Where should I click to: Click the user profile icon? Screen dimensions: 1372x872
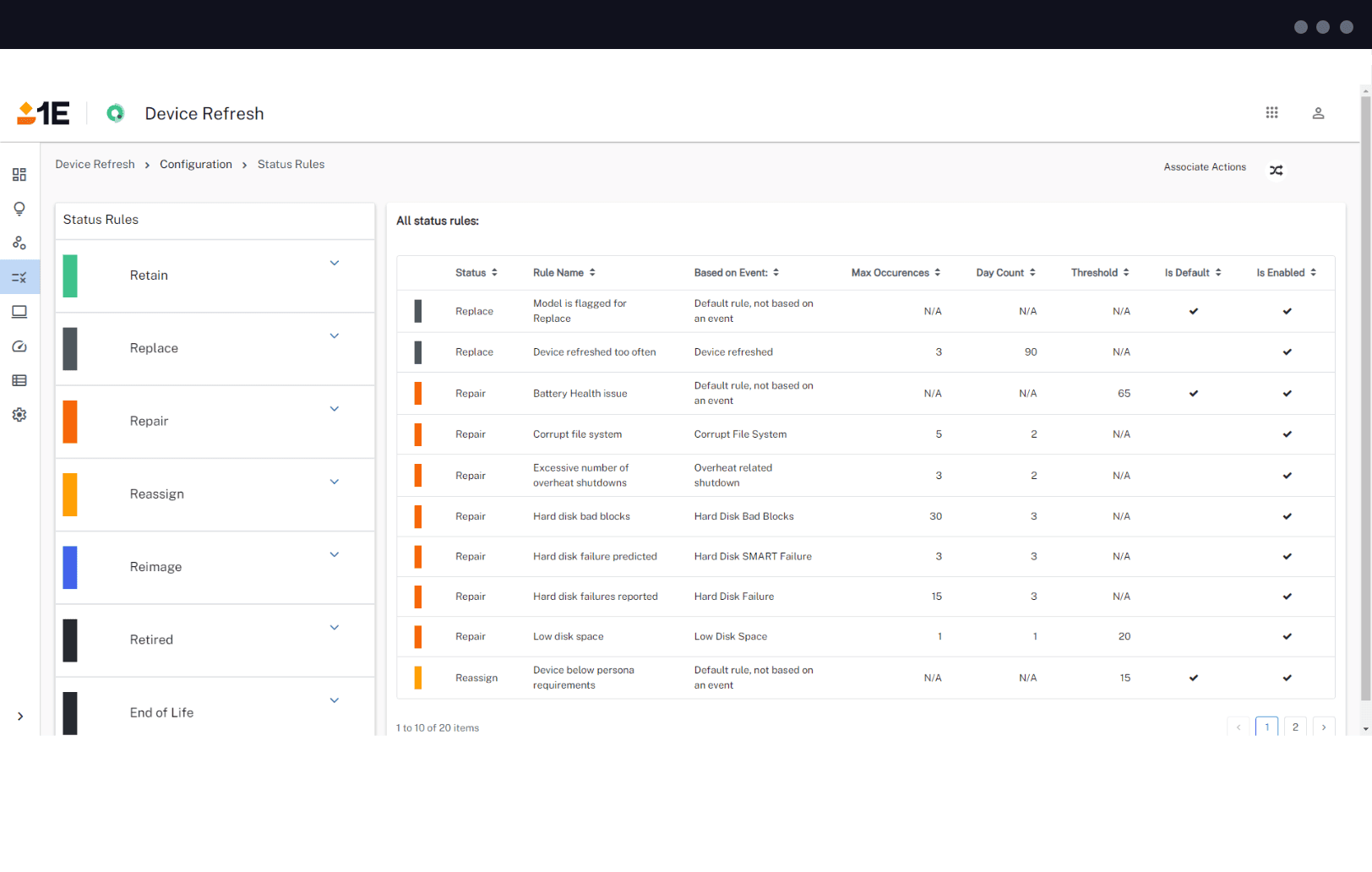1319,112
